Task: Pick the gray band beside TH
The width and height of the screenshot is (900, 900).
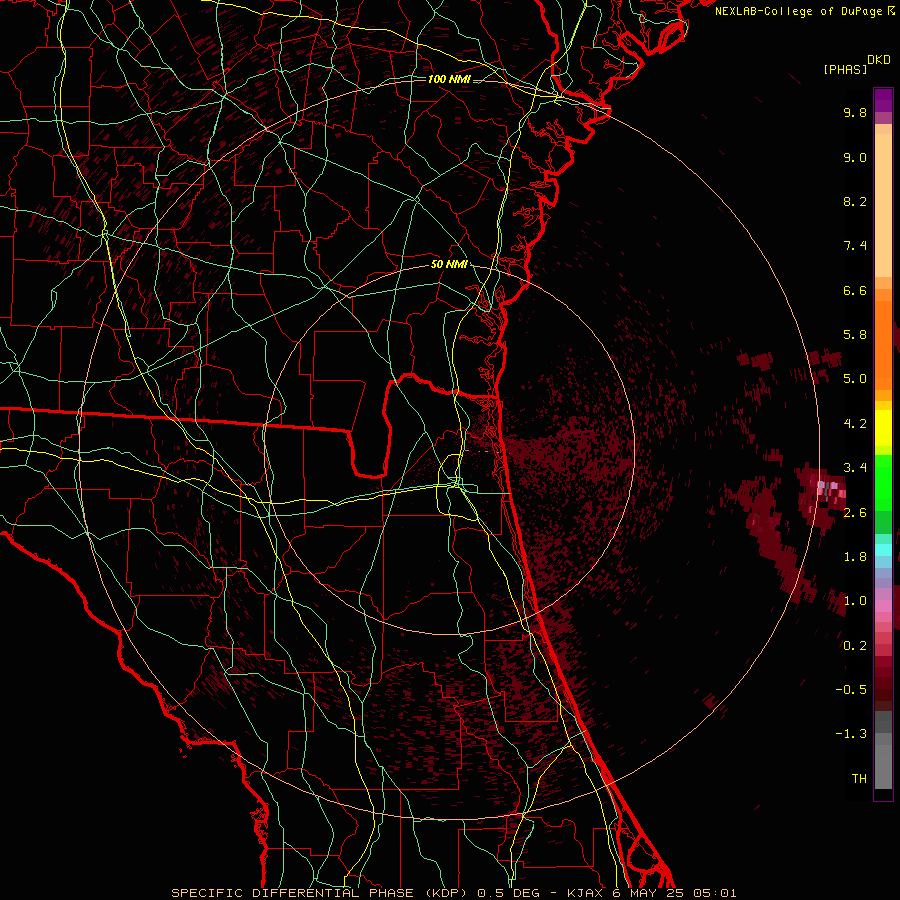Action: coord(883,769)
